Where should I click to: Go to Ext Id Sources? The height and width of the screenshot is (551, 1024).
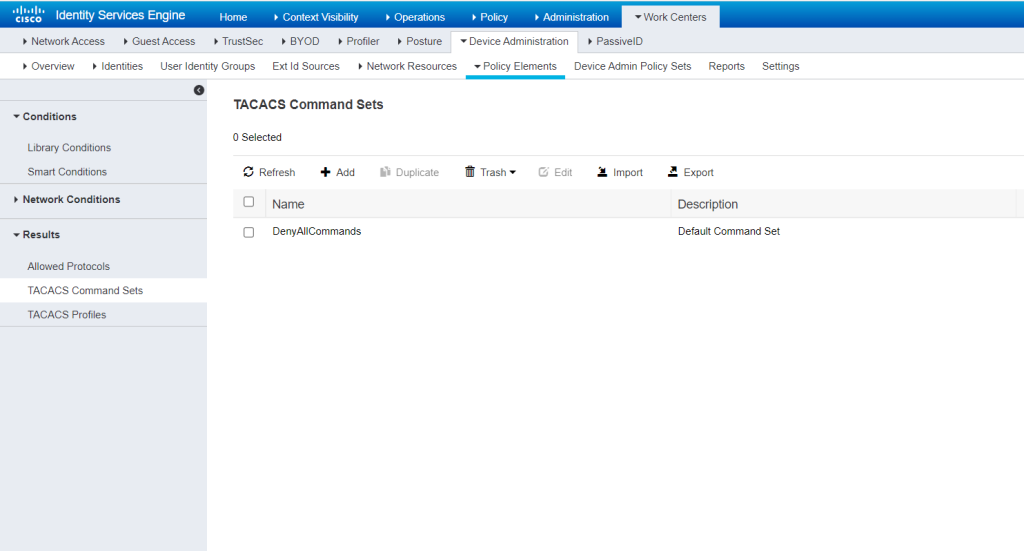pos(306,66)
